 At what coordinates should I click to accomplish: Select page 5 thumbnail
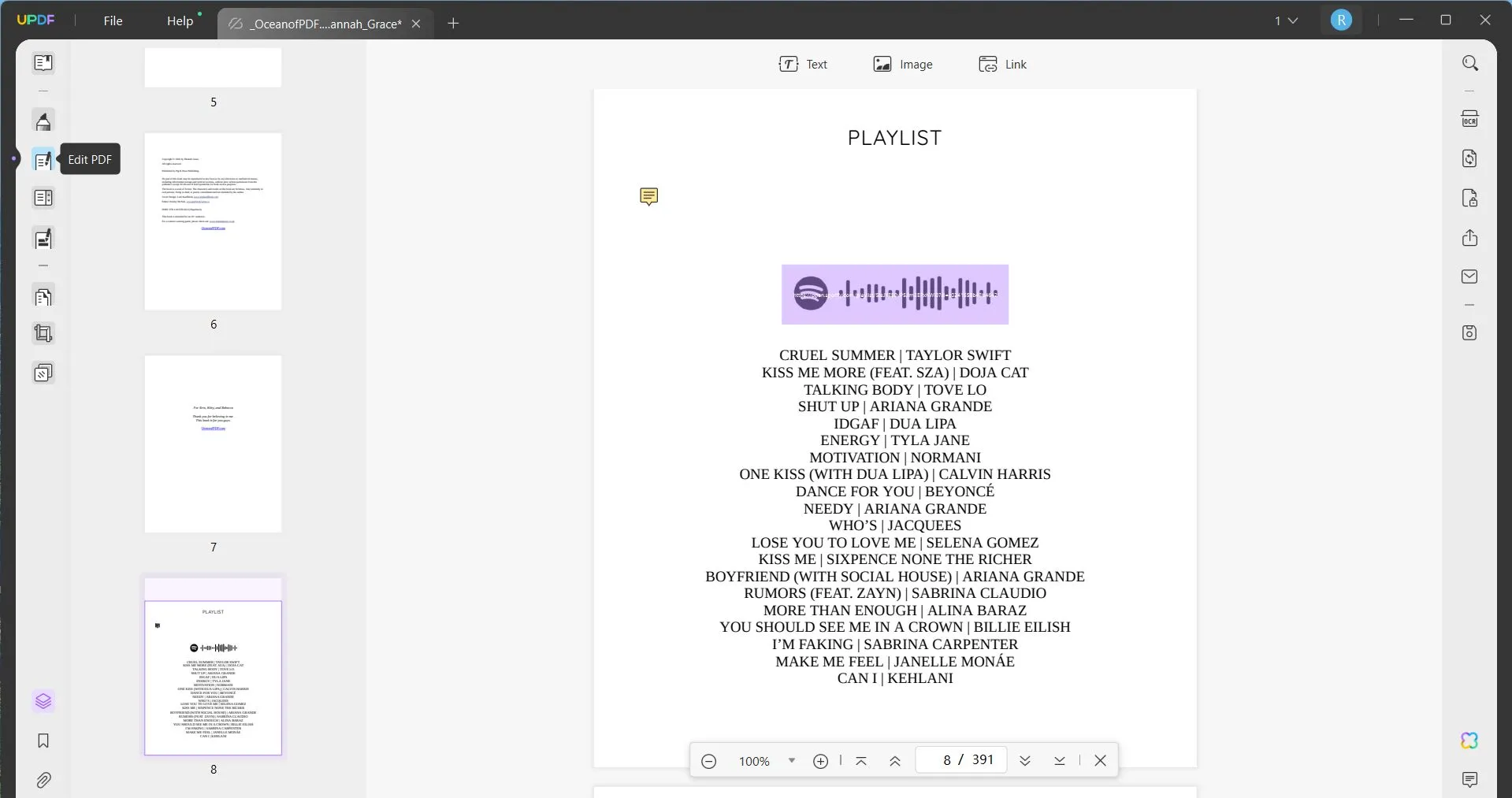pos(213,67)
